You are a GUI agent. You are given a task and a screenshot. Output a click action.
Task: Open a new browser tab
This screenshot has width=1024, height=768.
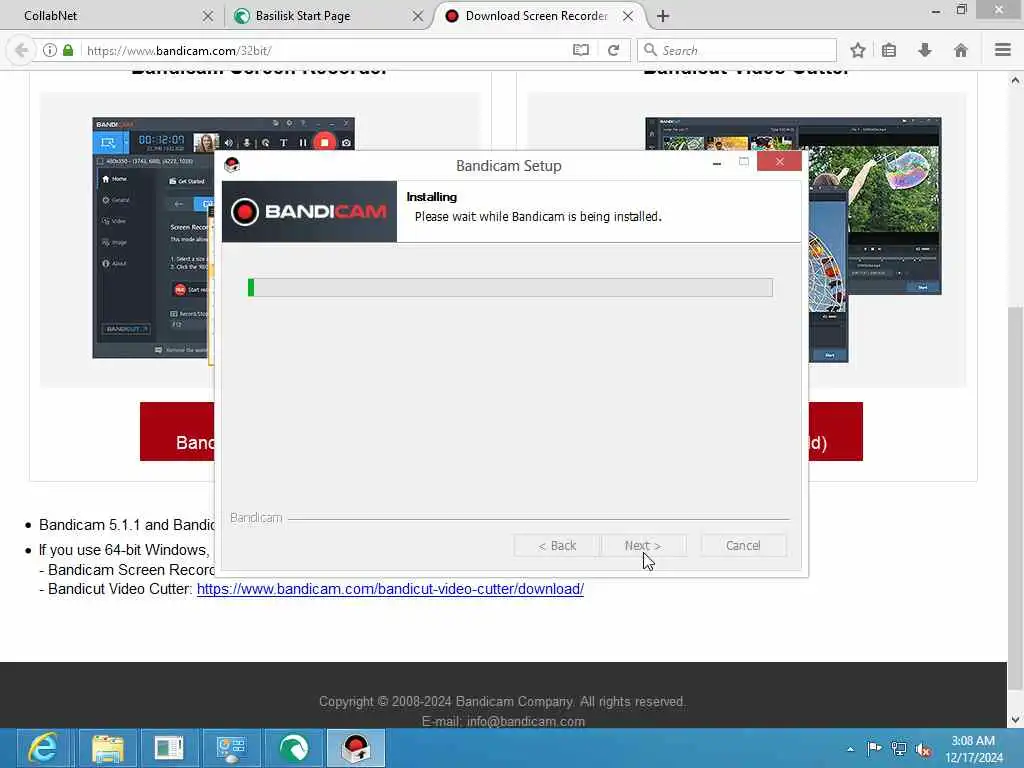pyautogui.click(x=663, y=16)
